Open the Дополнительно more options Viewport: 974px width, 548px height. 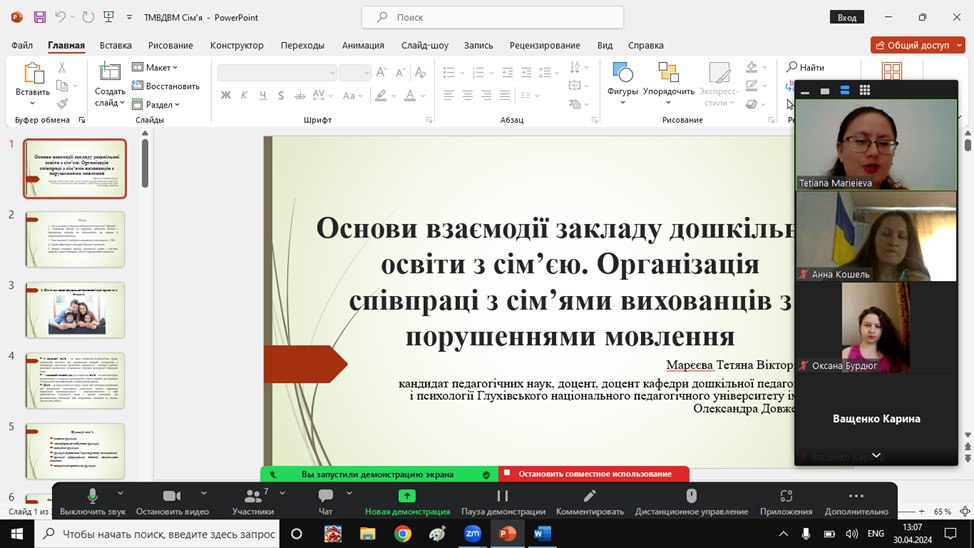(x=856, y=497)
